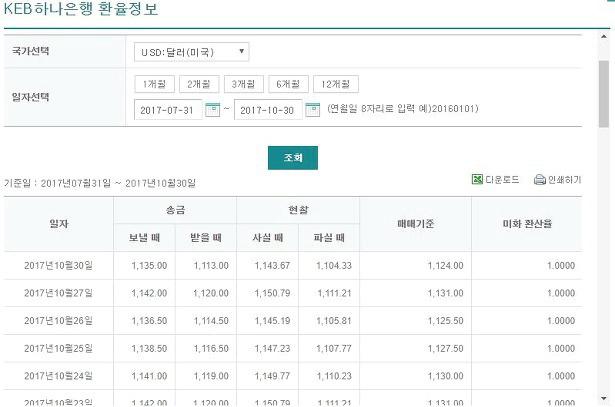Edit the start date field 2017-07-31
This screenshot has width=615, height=407.
pos(168,110)
